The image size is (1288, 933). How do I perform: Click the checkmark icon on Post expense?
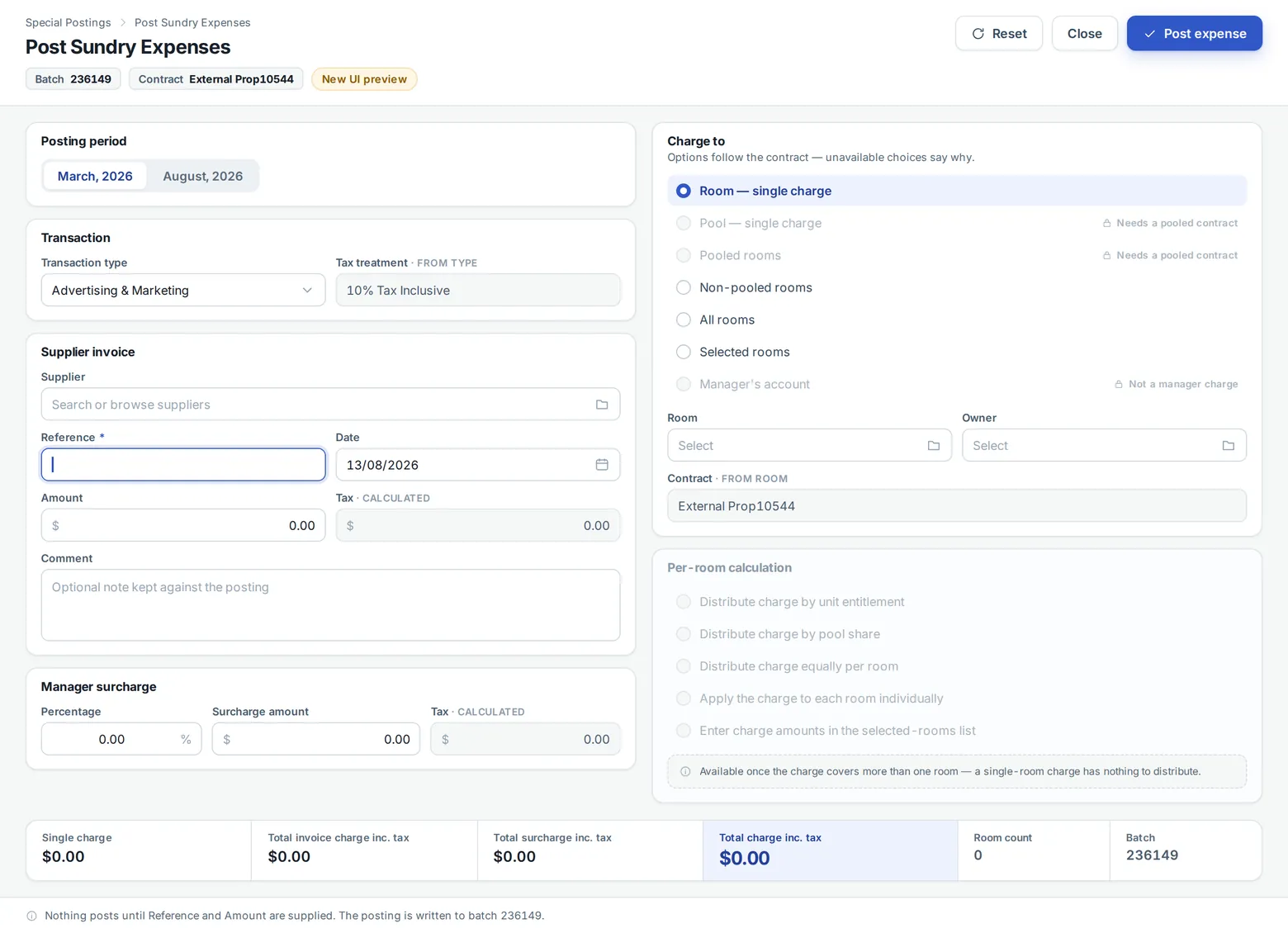click(1149, 34)
